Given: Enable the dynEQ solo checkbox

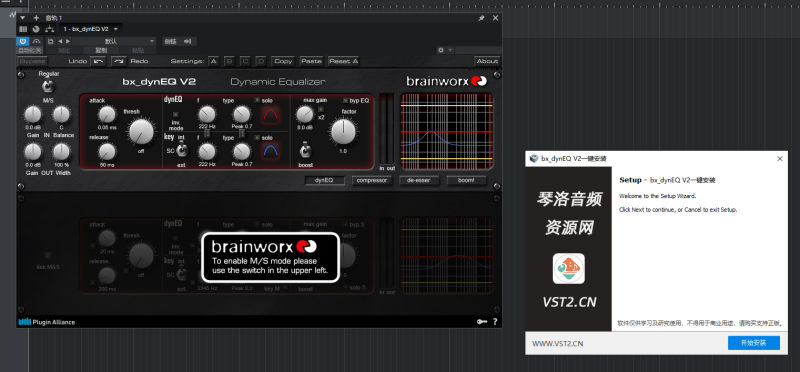Looking at the screenshot, I should click(257, 101).
